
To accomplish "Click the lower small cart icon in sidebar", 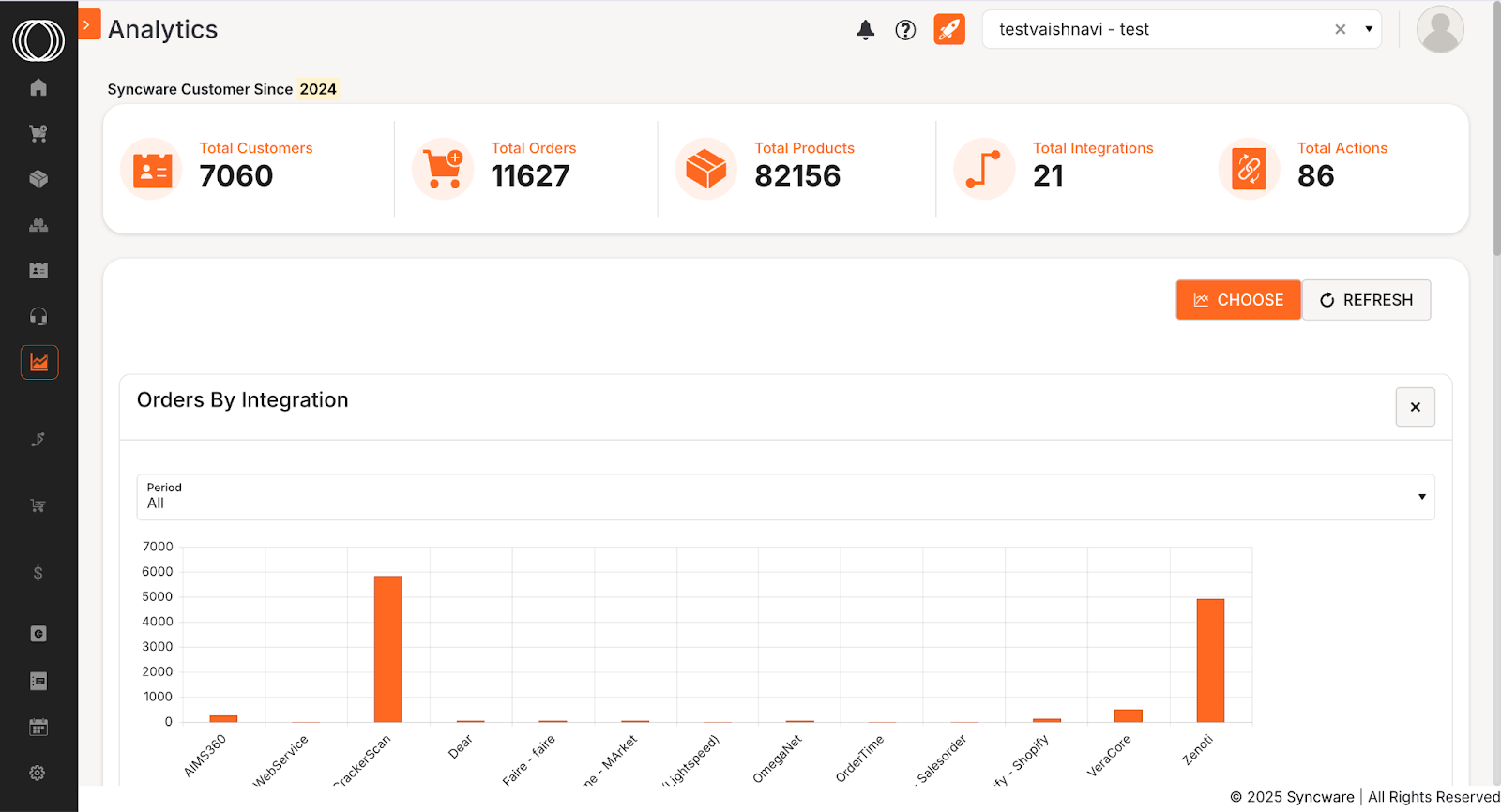I will tap(38, 505).
